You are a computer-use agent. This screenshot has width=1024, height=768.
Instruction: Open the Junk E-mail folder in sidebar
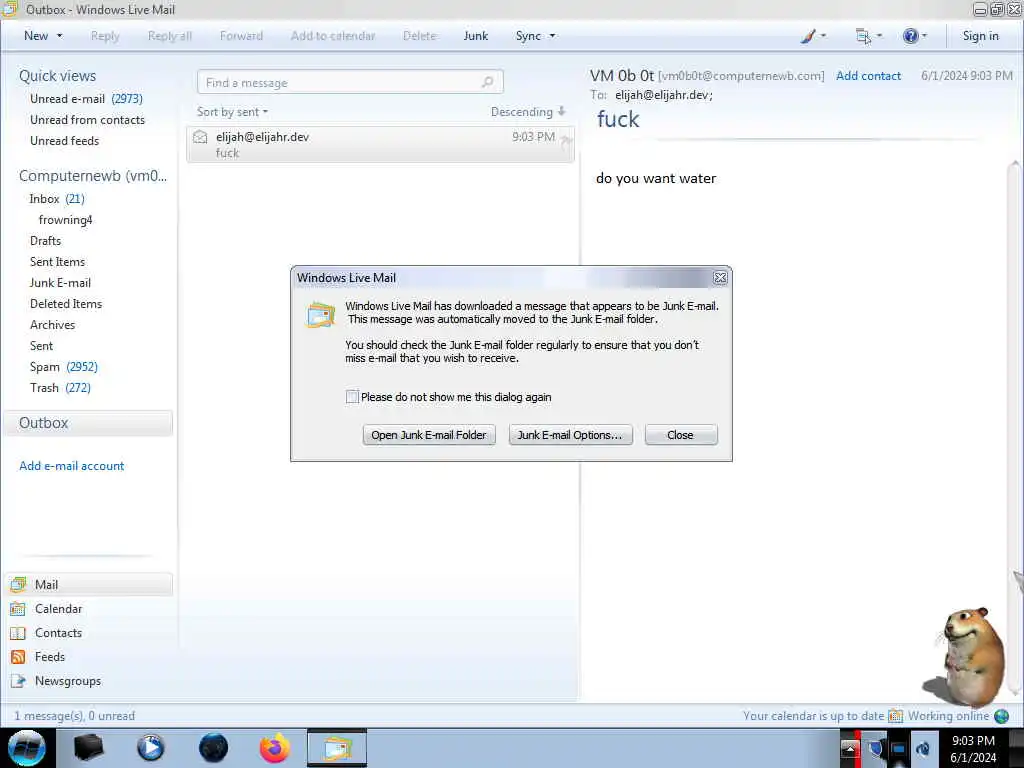click(60, 283)
